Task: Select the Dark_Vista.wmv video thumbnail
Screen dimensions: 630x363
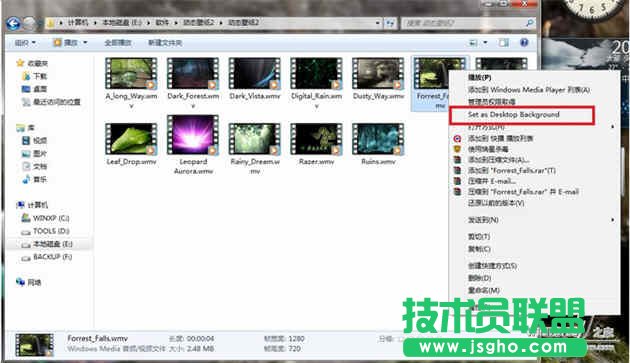Action: click(255, 74)
